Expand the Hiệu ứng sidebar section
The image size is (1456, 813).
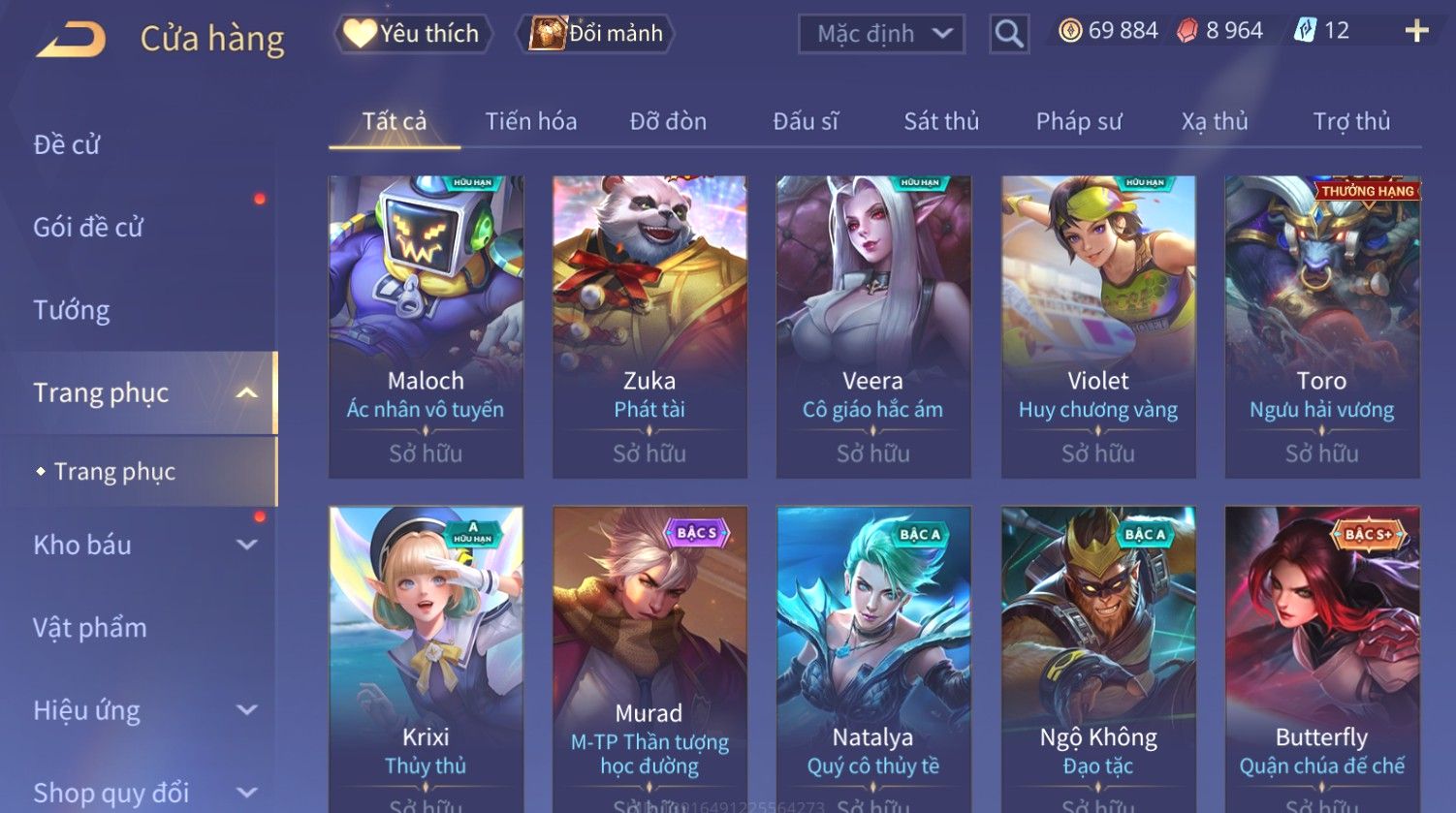coord(247,710)
